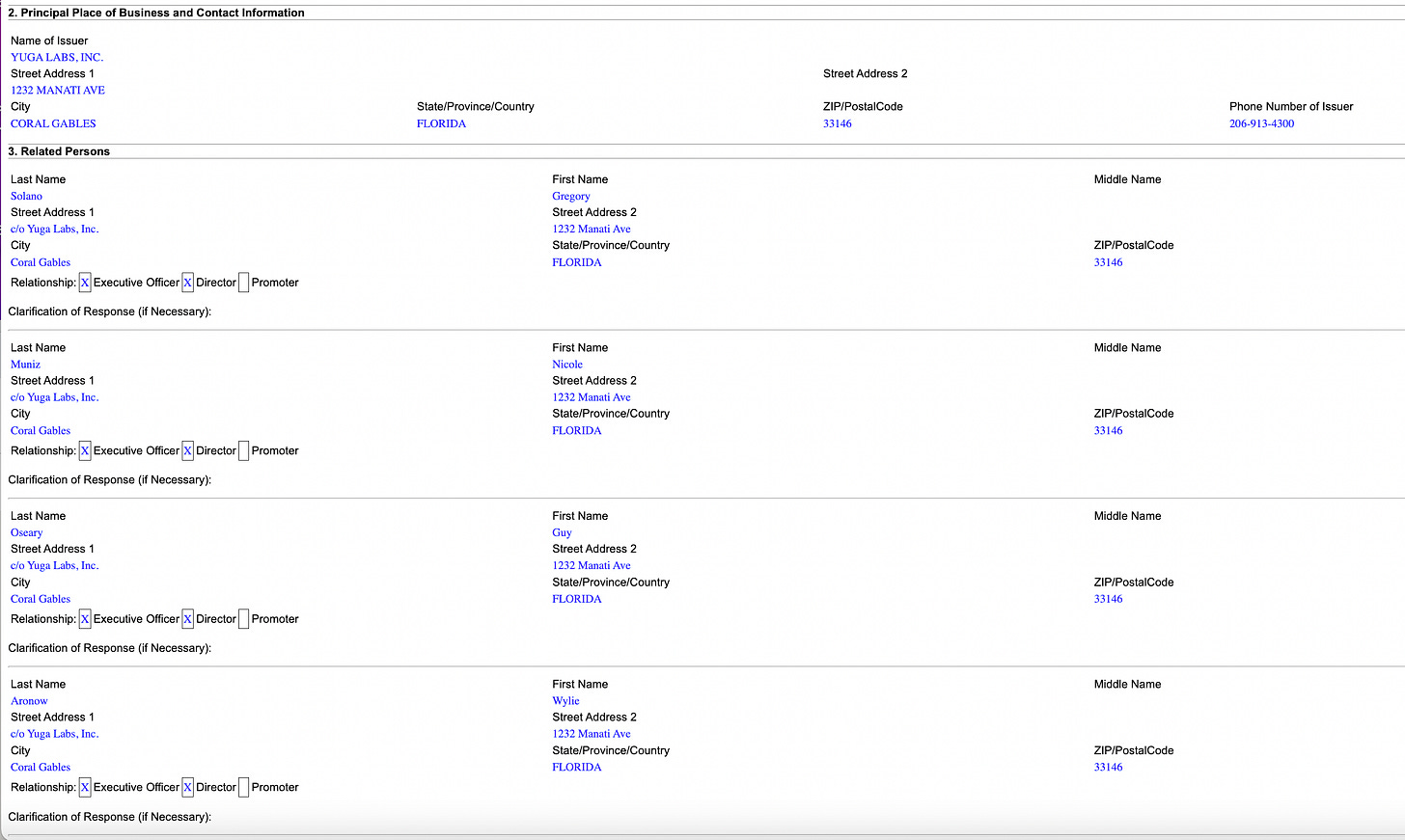The width and height of the screenshot is (1405, 840).
Task: Click Solano's Clarification of Response label
Action: 110,312
